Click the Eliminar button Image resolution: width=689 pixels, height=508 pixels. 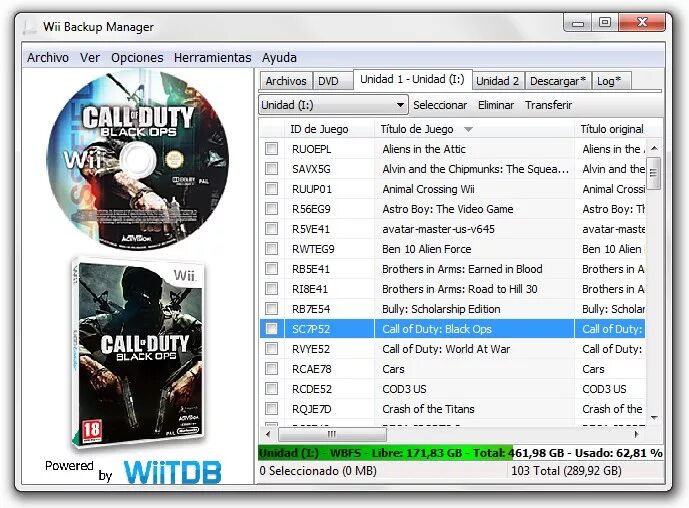tap(496, 105)
